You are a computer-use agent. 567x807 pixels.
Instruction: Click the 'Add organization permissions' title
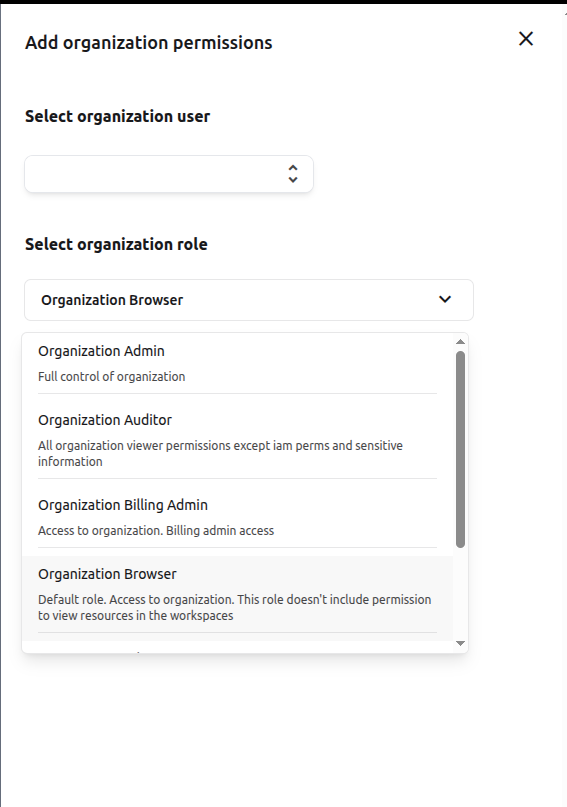point(149,43)
